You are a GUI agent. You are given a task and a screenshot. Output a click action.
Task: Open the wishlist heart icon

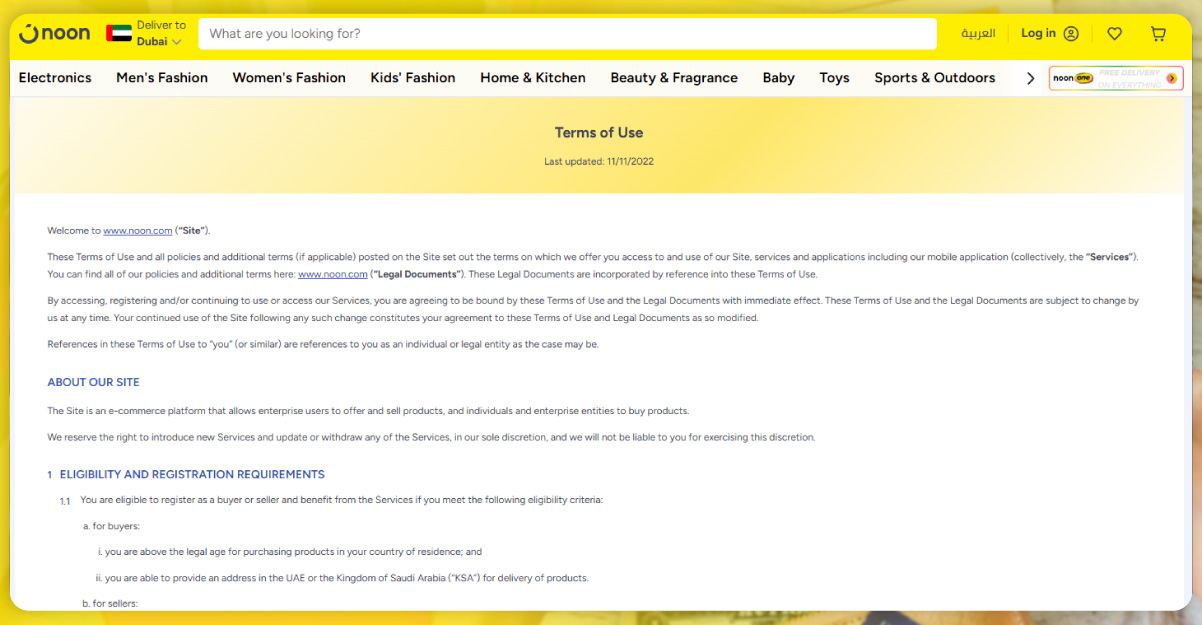(1114, 33)
